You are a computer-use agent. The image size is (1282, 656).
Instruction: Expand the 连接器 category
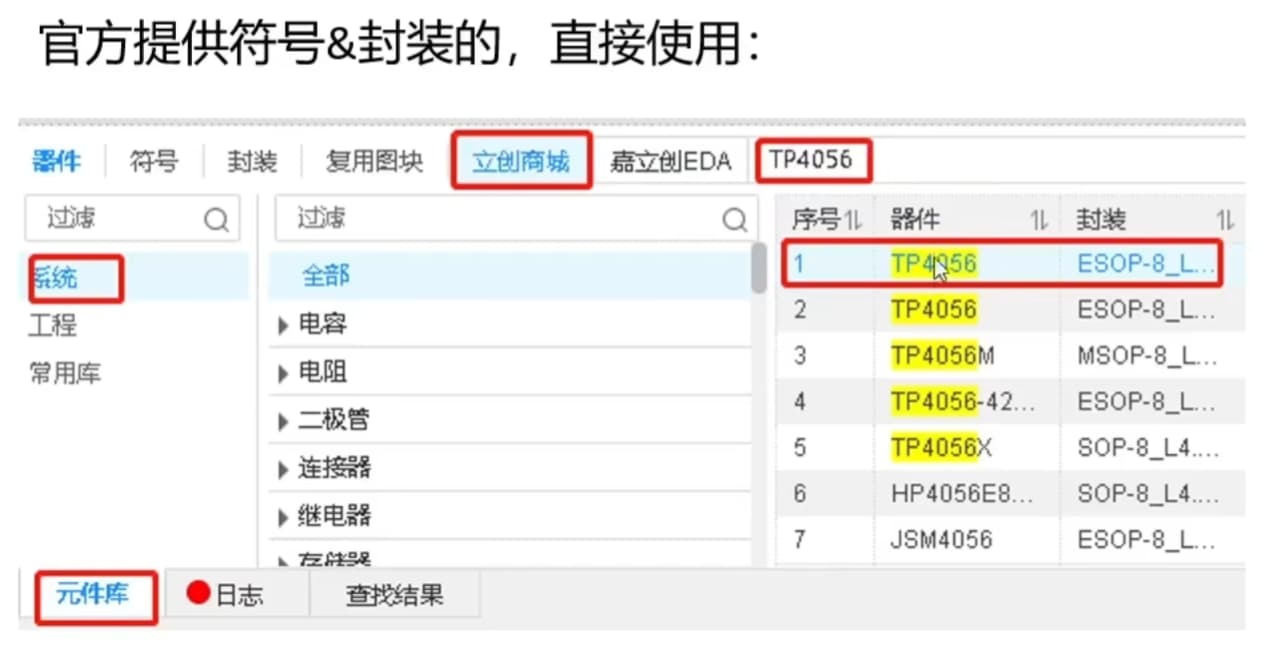tap(284, 470)
